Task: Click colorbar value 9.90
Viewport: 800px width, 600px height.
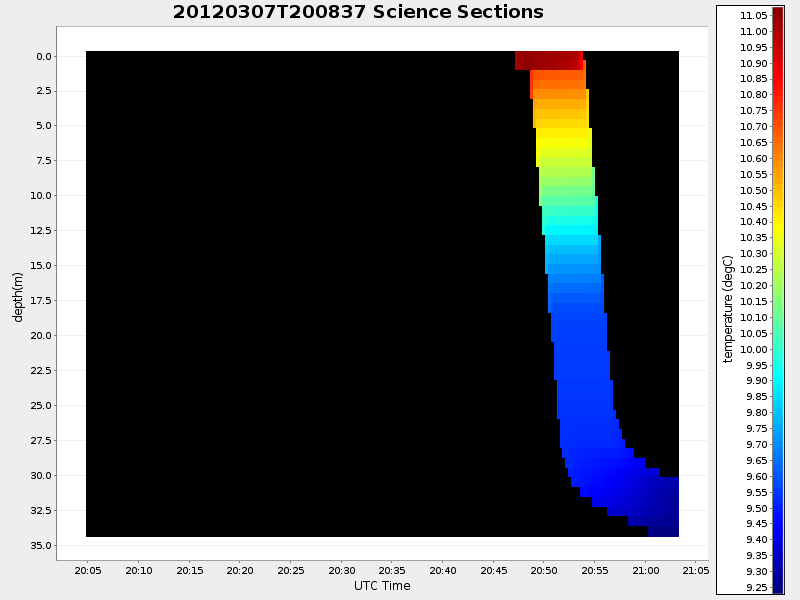Action: (x=757, y=381)
